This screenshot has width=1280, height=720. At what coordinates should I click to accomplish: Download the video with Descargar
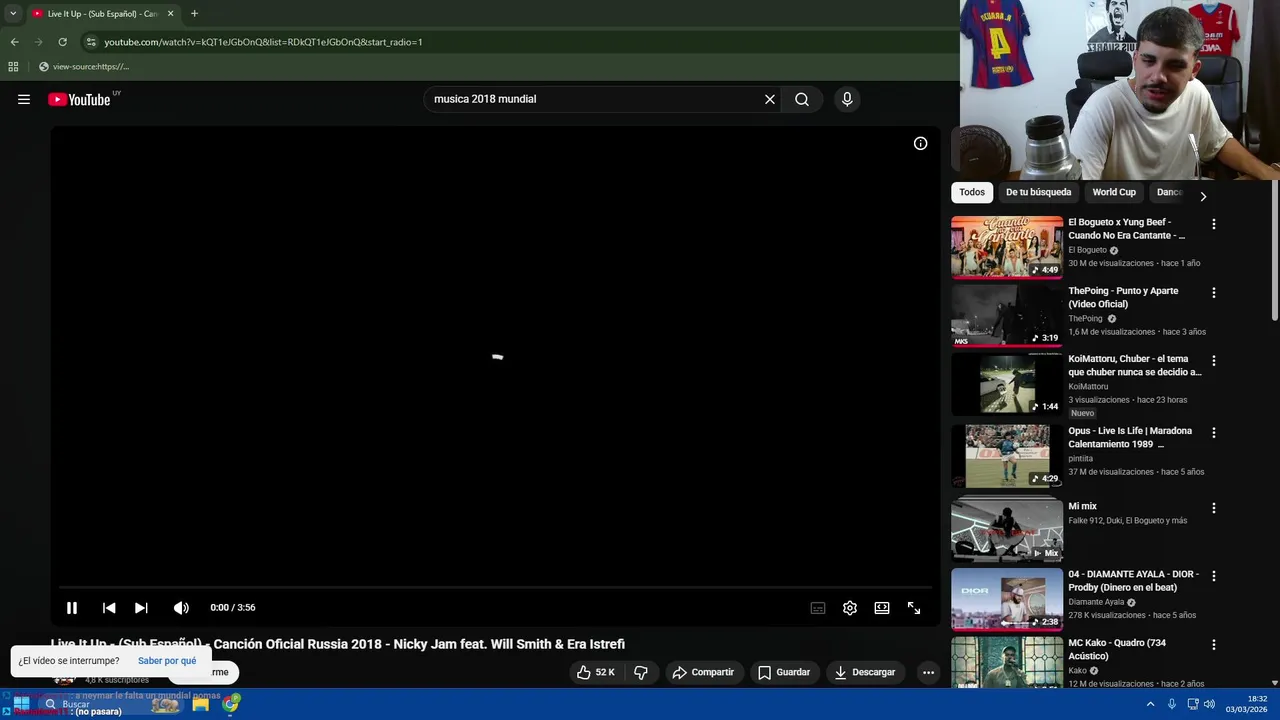point(865,672)
